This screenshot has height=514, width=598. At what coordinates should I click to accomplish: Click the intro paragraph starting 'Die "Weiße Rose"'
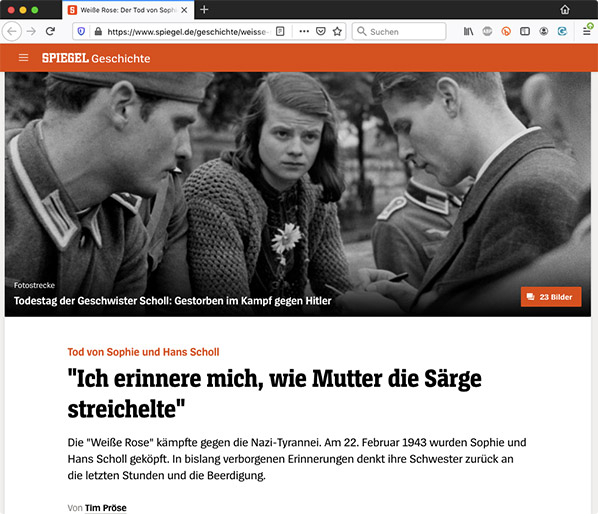pyautogui.click(x=297, y=459)
